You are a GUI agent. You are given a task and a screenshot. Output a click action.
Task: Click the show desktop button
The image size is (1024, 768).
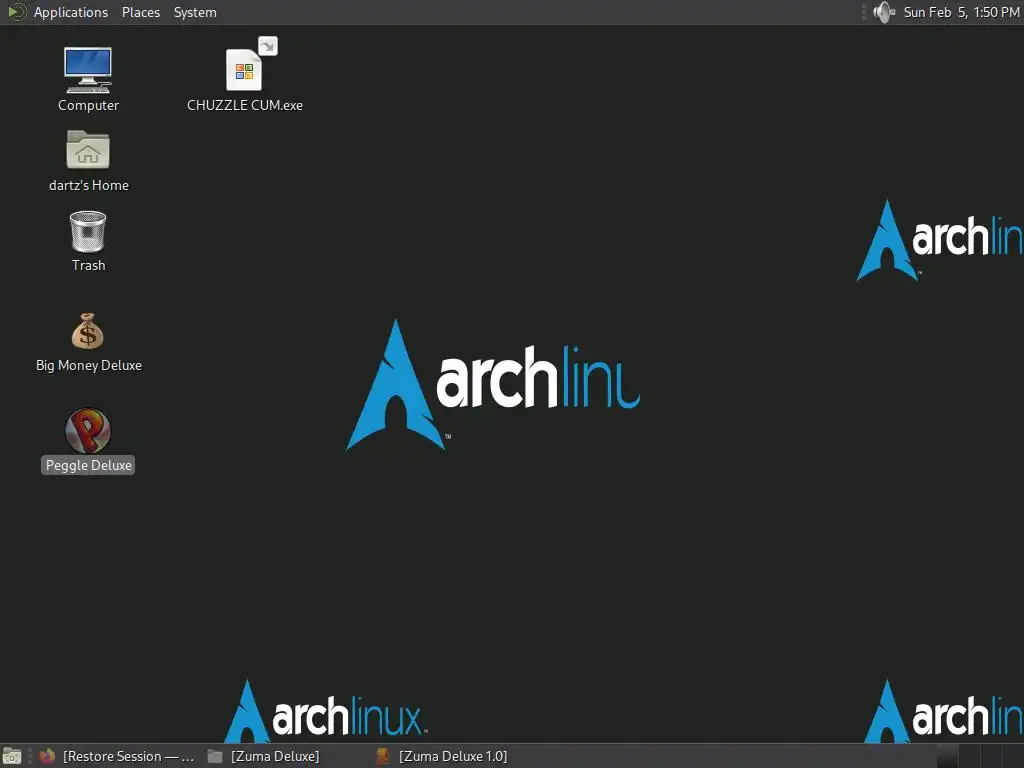coord(12,756)
